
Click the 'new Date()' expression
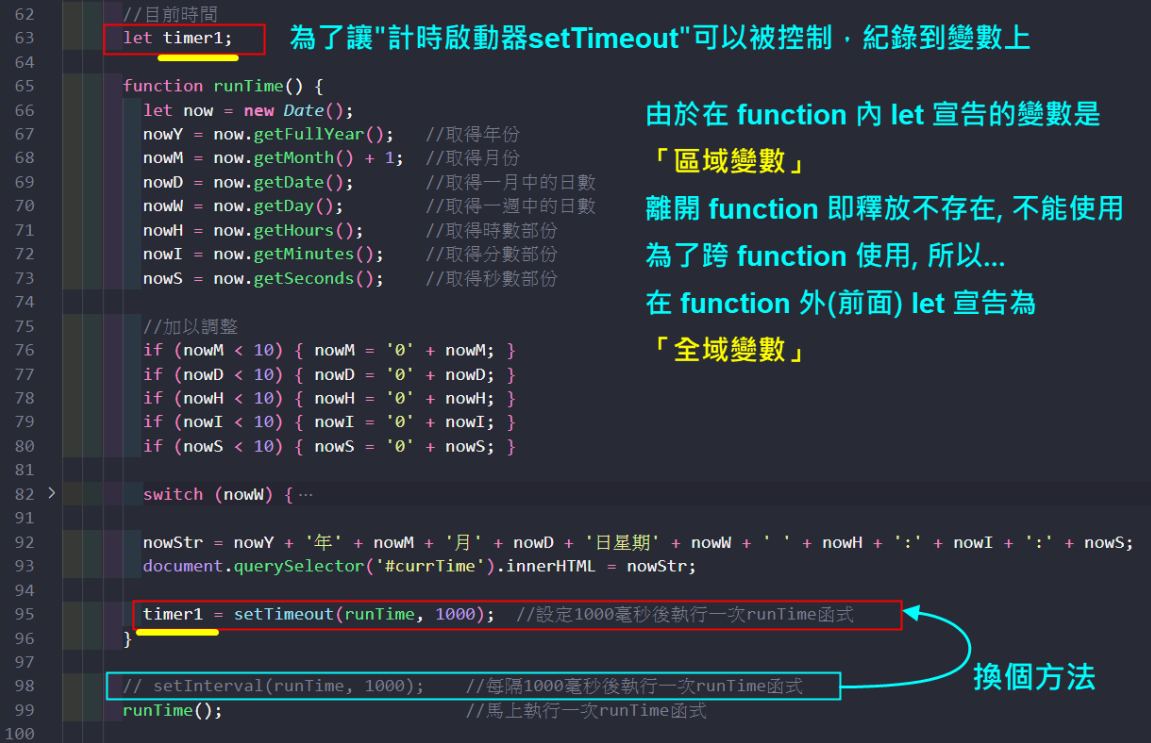298,110
